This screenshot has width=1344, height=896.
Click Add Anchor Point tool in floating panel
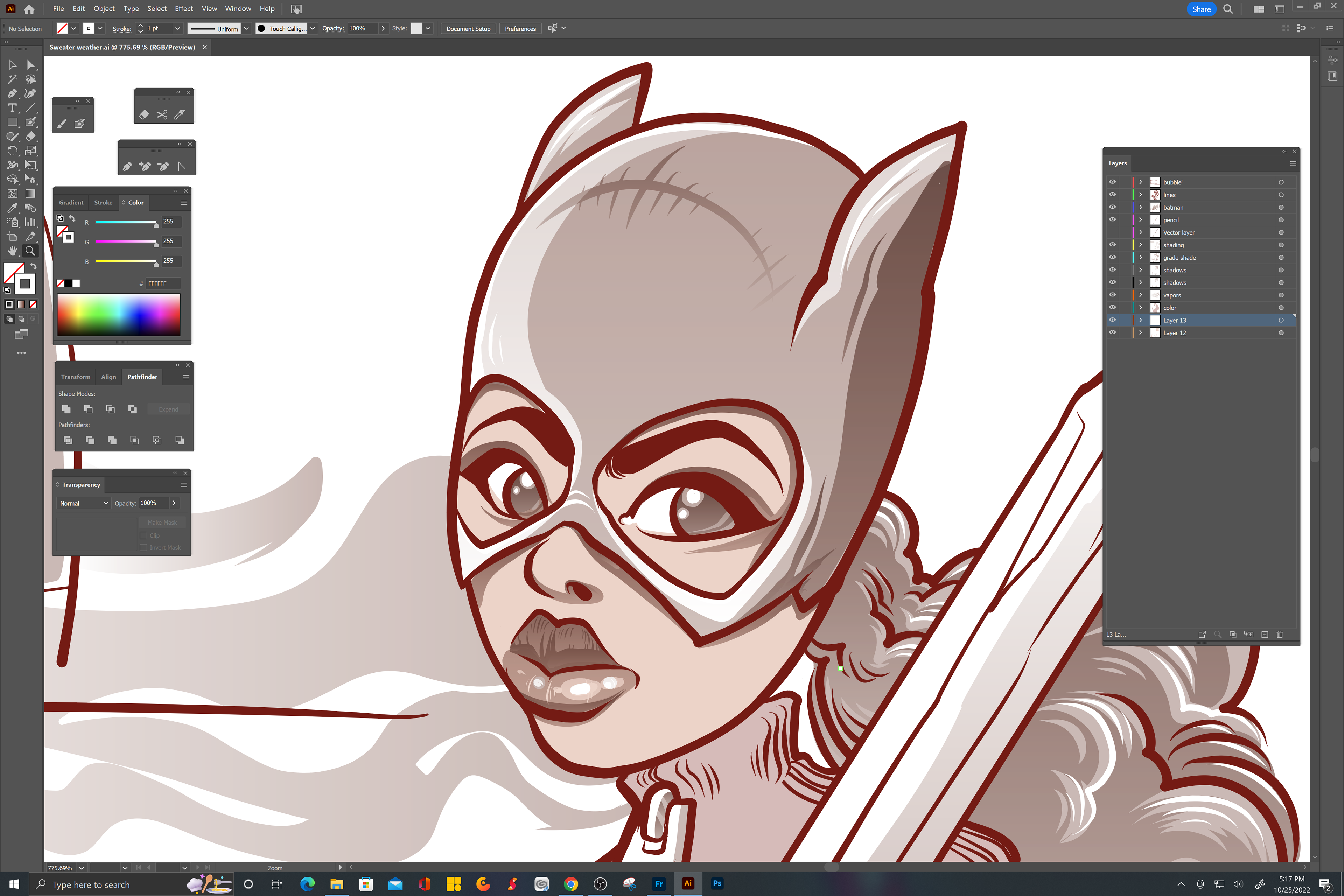point(145,166)
